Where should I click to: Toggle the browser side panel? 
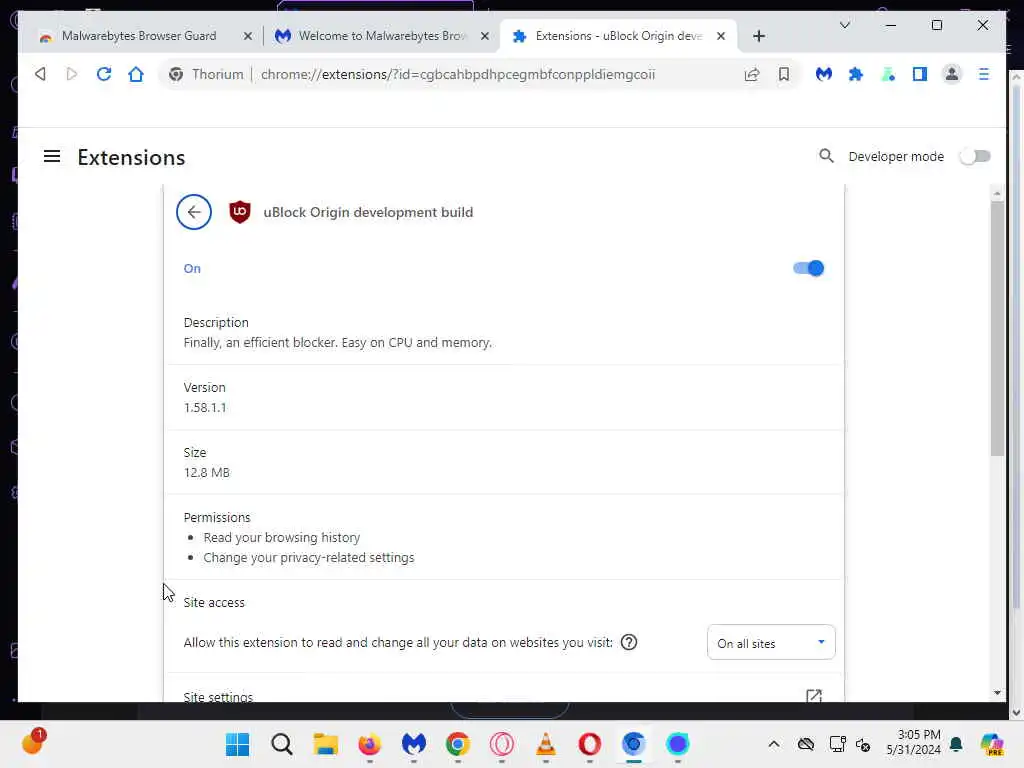[920, 74]
